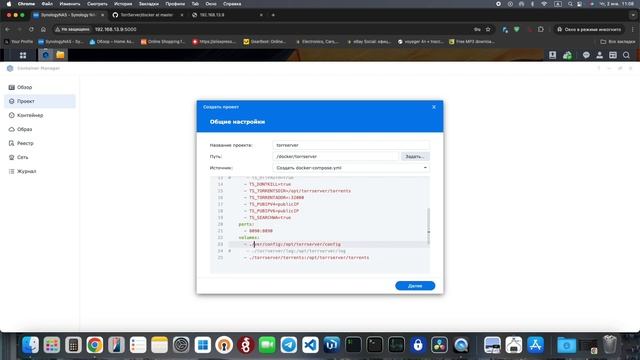Image resolution: width=640 pixels, height=360 pixels.
Task: Open Finder from the Dock
Action: tap(30, 345)
